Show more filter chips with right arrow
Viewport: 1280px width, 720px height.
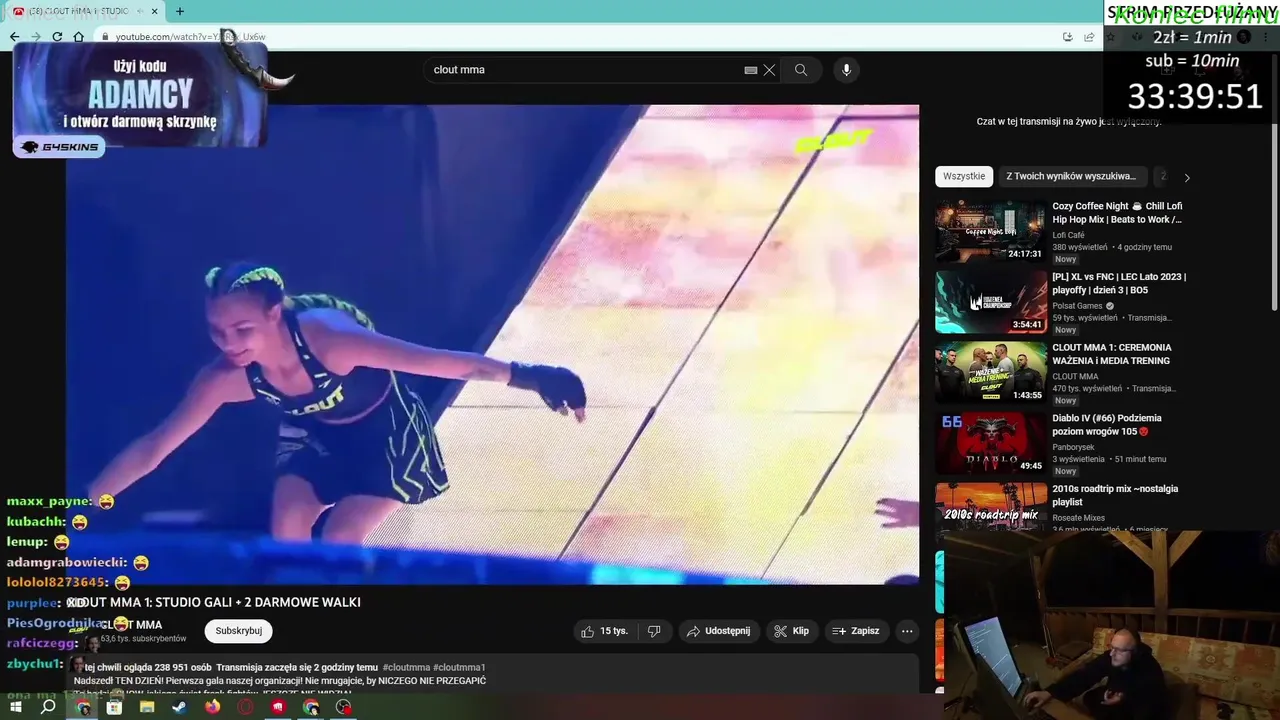(x=1187, y=177)
